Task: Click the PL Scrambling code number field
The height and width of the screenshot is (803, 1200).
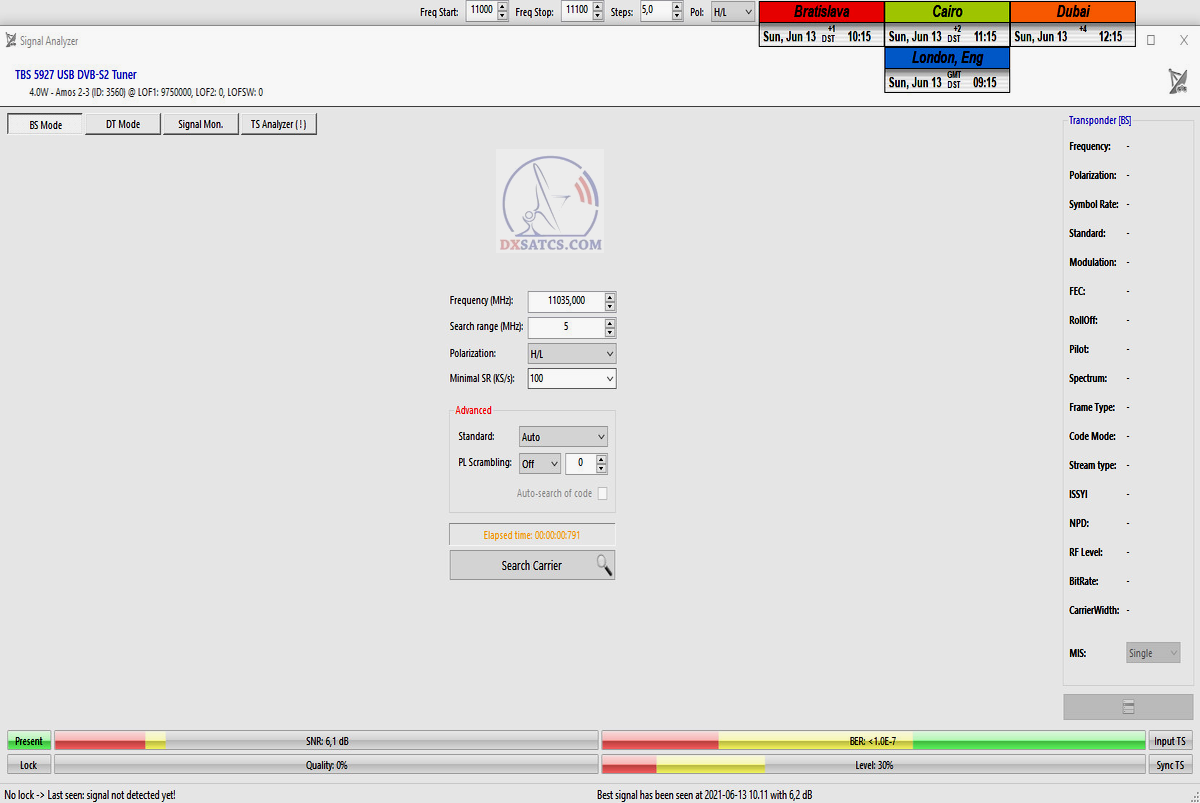Action: (x=581, y=464)
